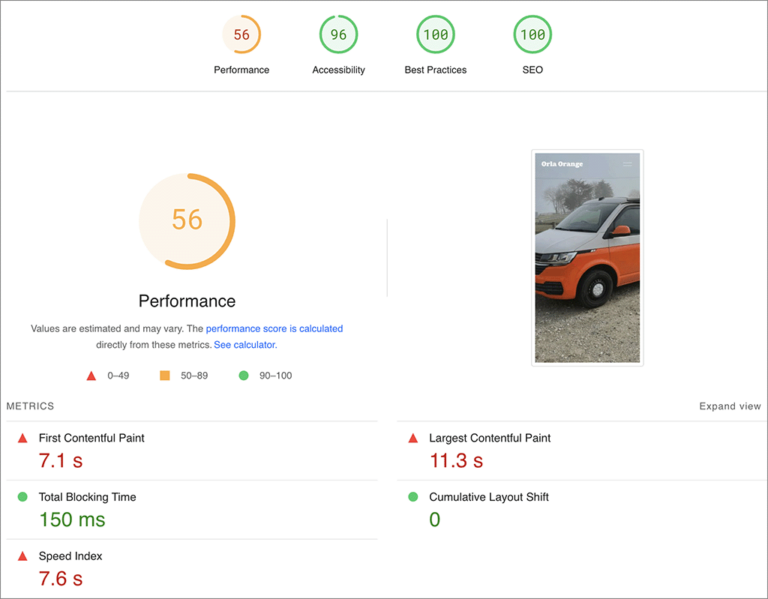The height and width of the screenshot is (599, 768).
Task: Click red triangle beside Speed Index
Action: point(23,556)
